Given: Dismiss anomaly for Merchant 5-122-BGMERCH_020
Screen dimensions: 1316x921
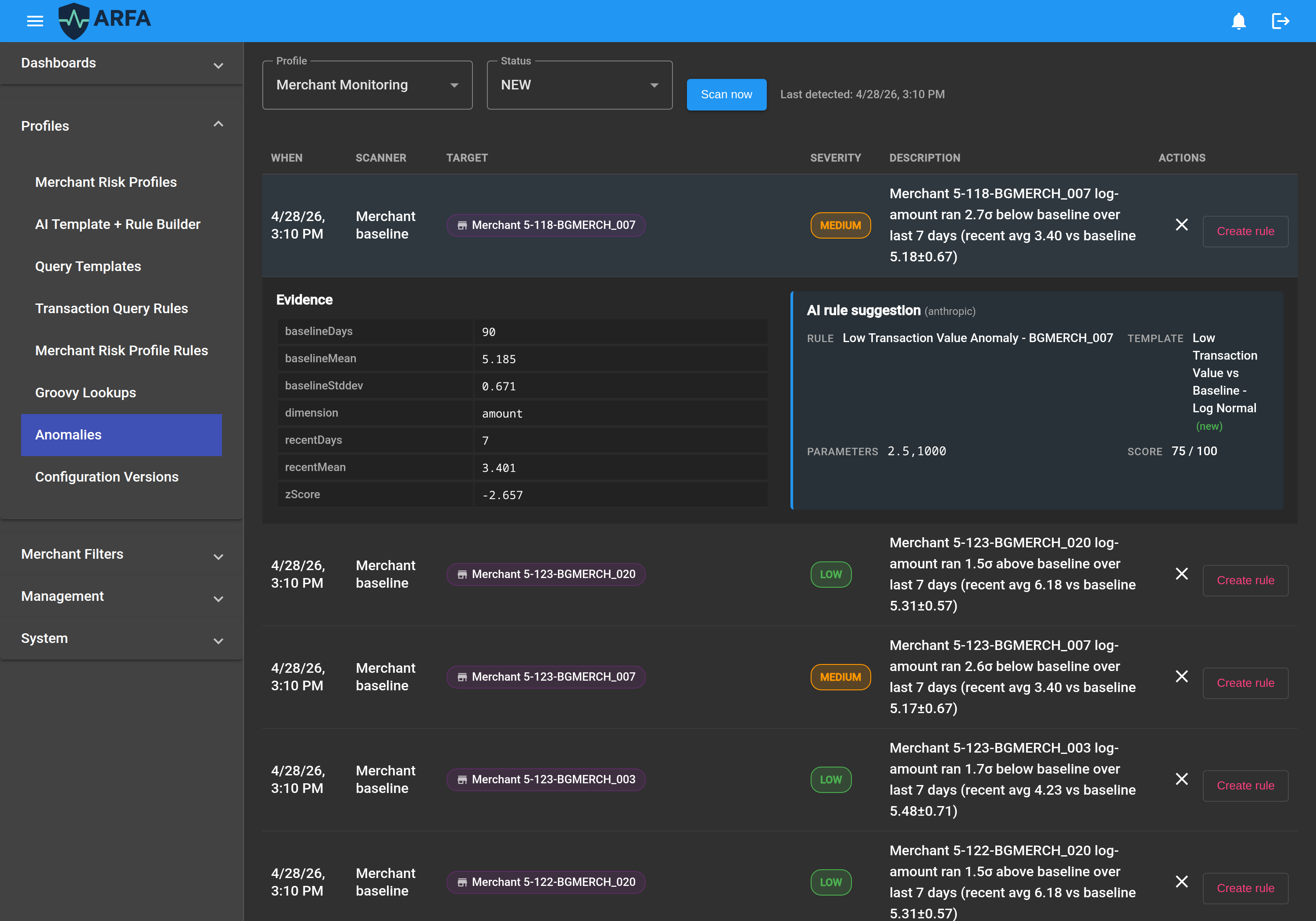Looking at the screenshot, I should pyautogui.click(x=1181, y=882).
